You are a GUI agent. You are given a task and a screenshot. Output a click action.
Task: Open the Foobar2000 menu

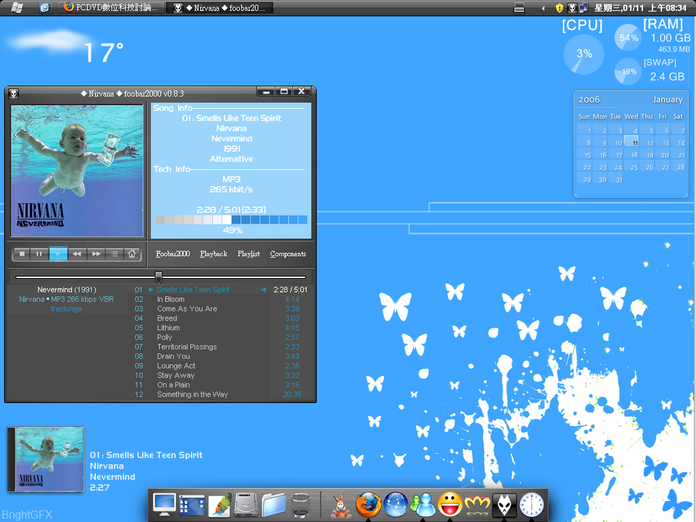[x=173, y=254]
